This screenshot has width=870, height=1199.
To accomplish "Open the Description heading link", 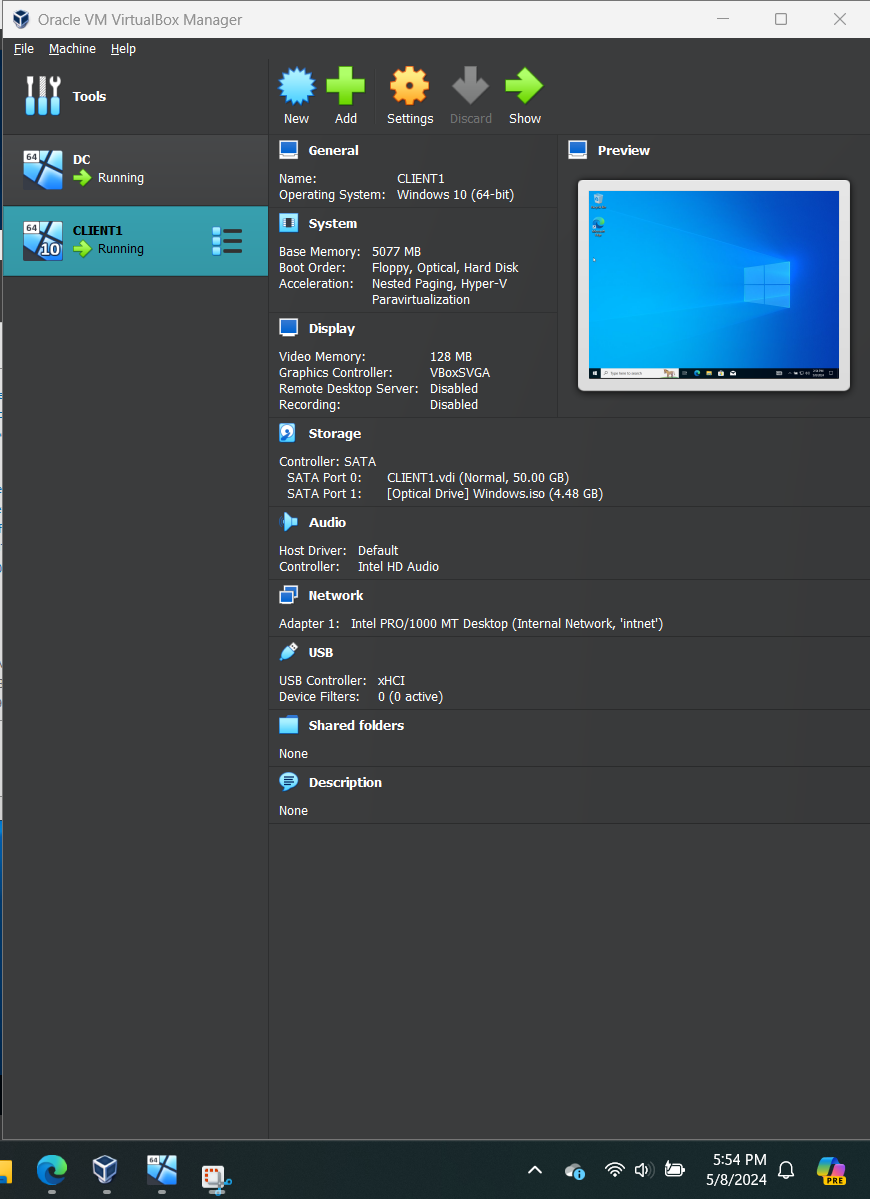I will [x=345, y=782].
